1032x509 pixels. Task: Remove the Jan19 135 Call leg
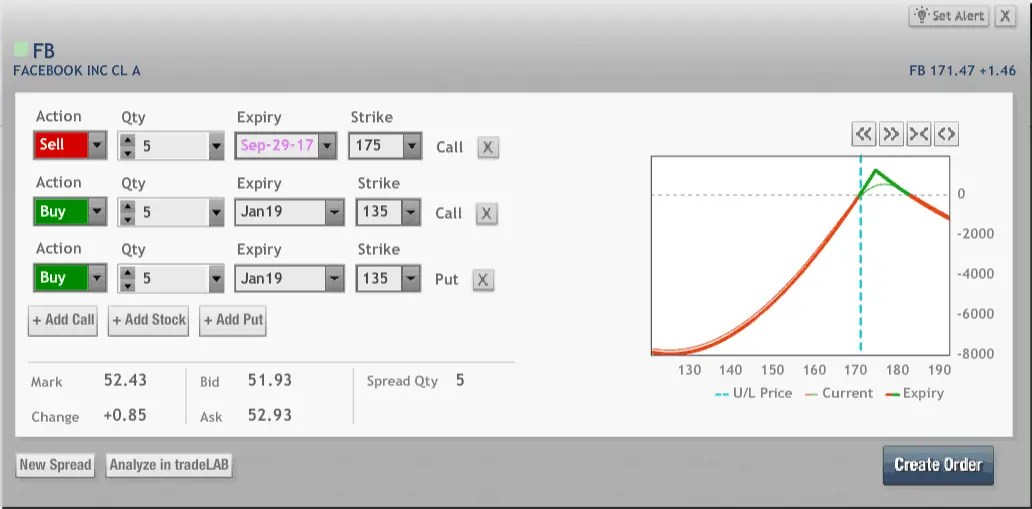click(486, 213)
